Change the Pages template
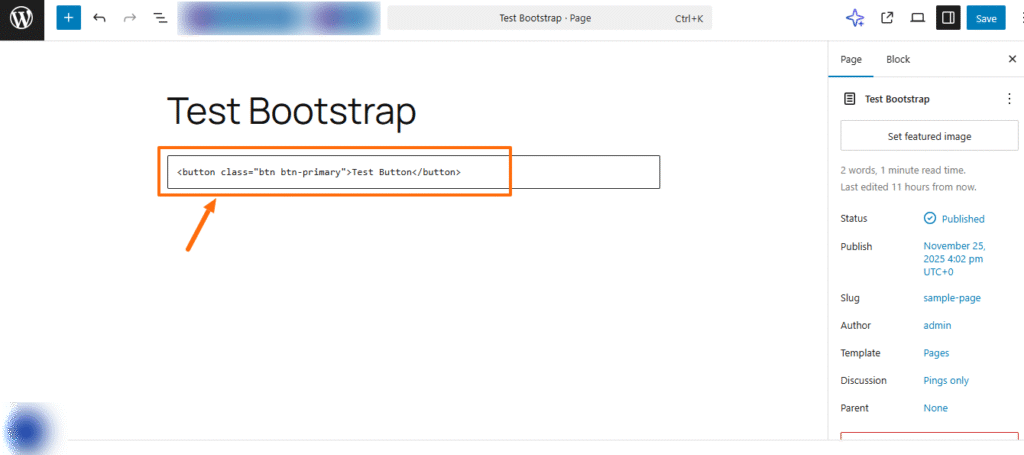1024x455 pixels. pos(936,353)
